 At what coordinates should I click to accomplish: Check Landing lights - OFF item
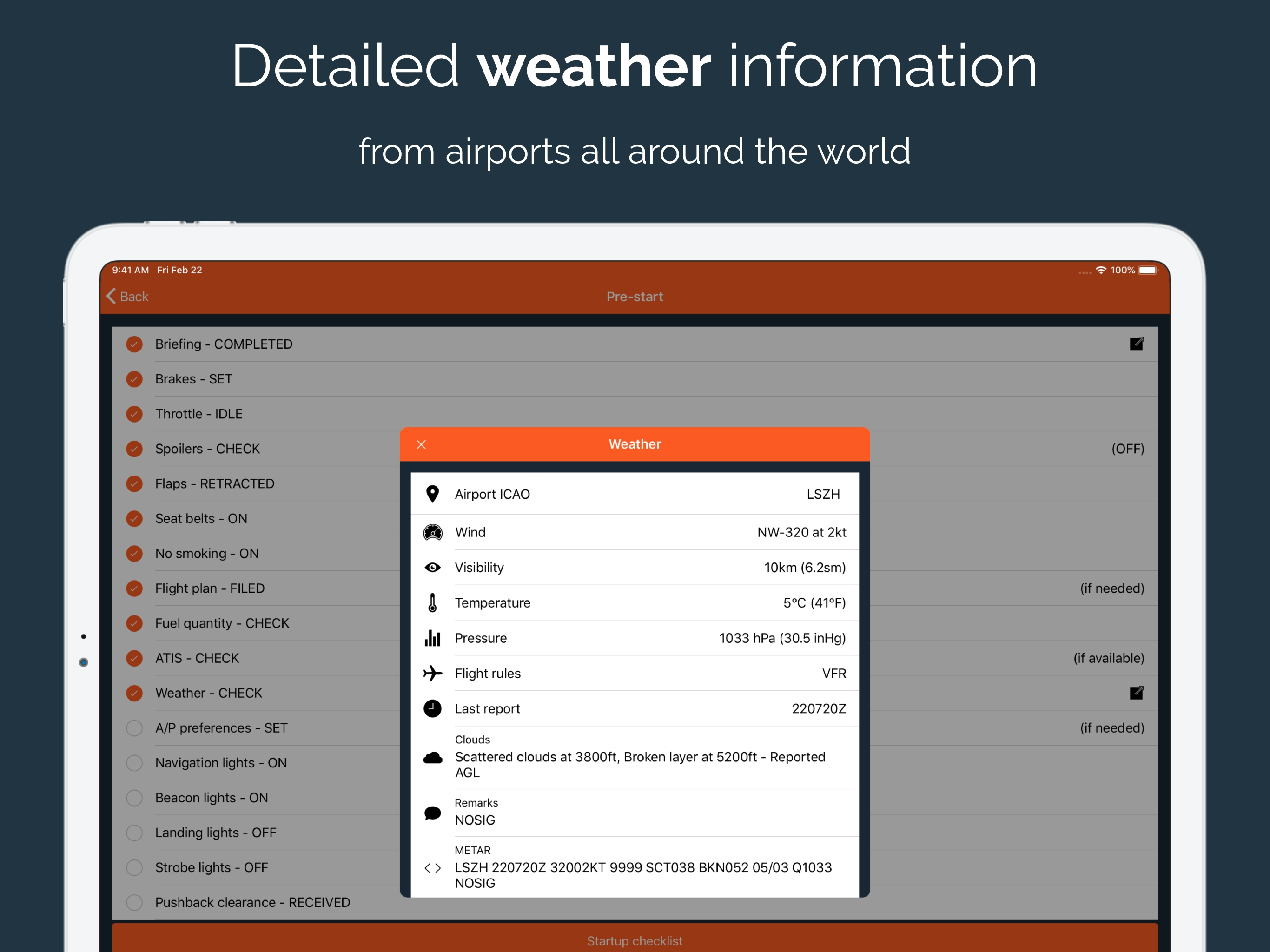134,833
